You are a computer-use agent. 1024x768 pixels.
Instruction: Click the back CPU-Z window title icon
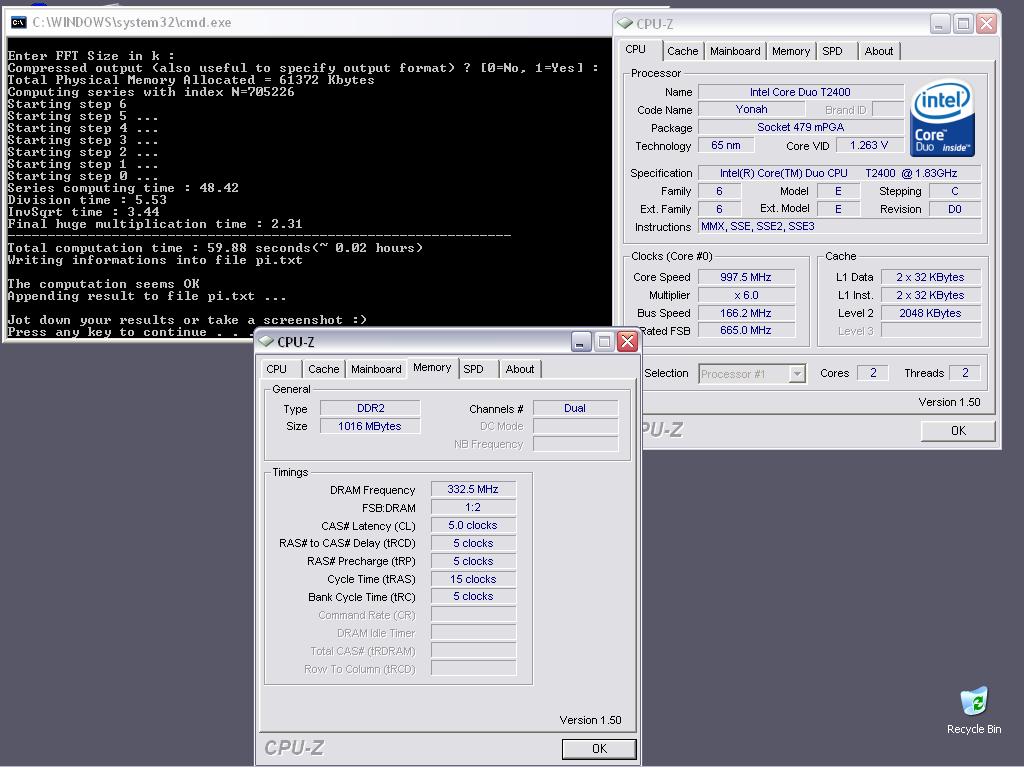click(625, 24)
